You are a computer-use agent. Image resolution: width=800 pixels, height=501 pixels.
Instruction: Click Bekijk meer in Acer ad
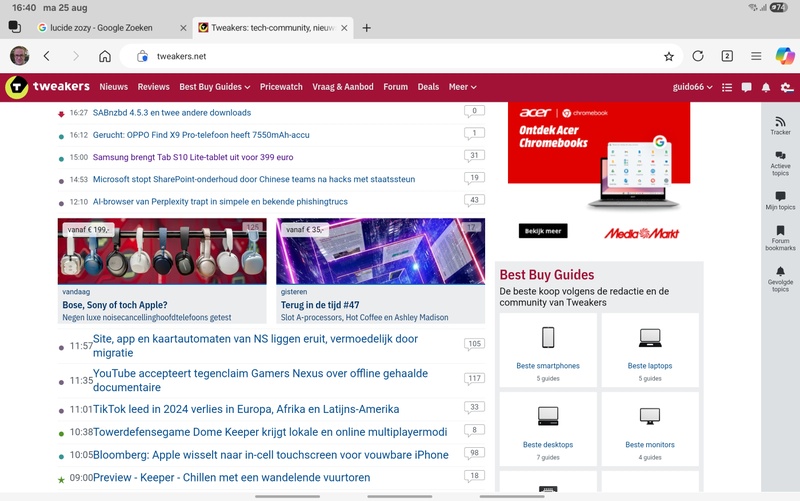[x=543, y=231]
